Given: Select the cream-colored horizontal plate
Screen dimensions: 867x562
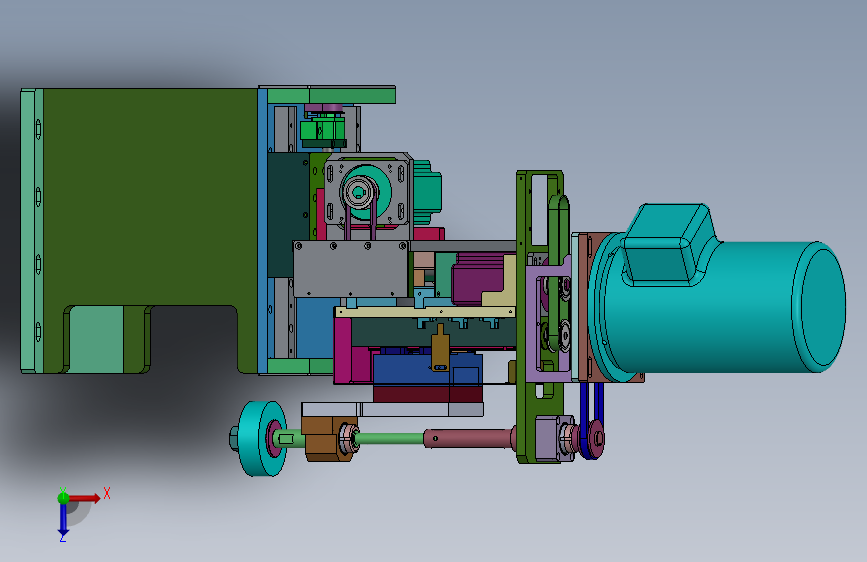Looking at the screenshot, I should click(x=425, y=313).
